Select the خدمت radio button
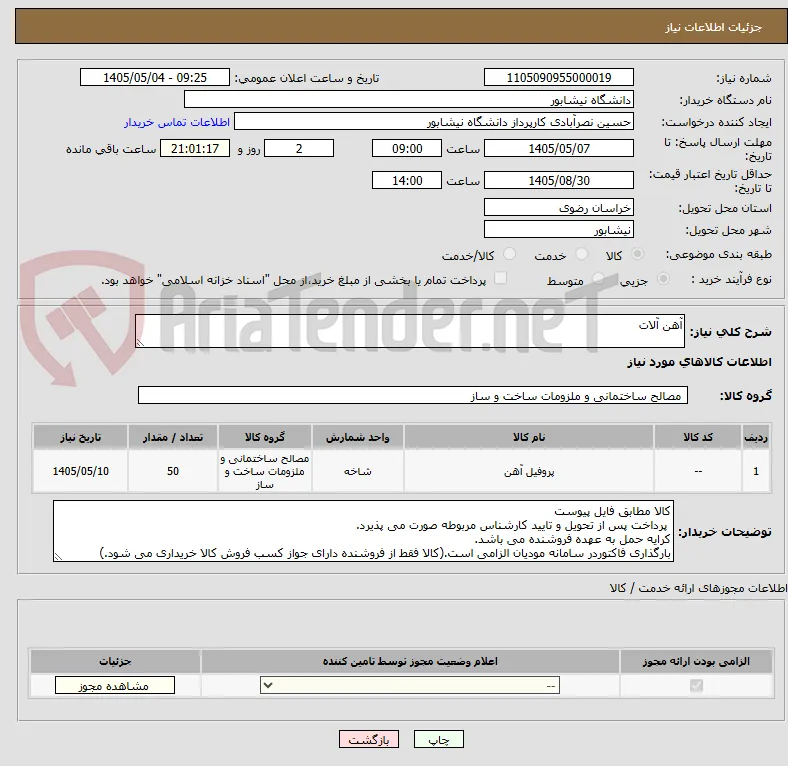 (x=581, y=254)
